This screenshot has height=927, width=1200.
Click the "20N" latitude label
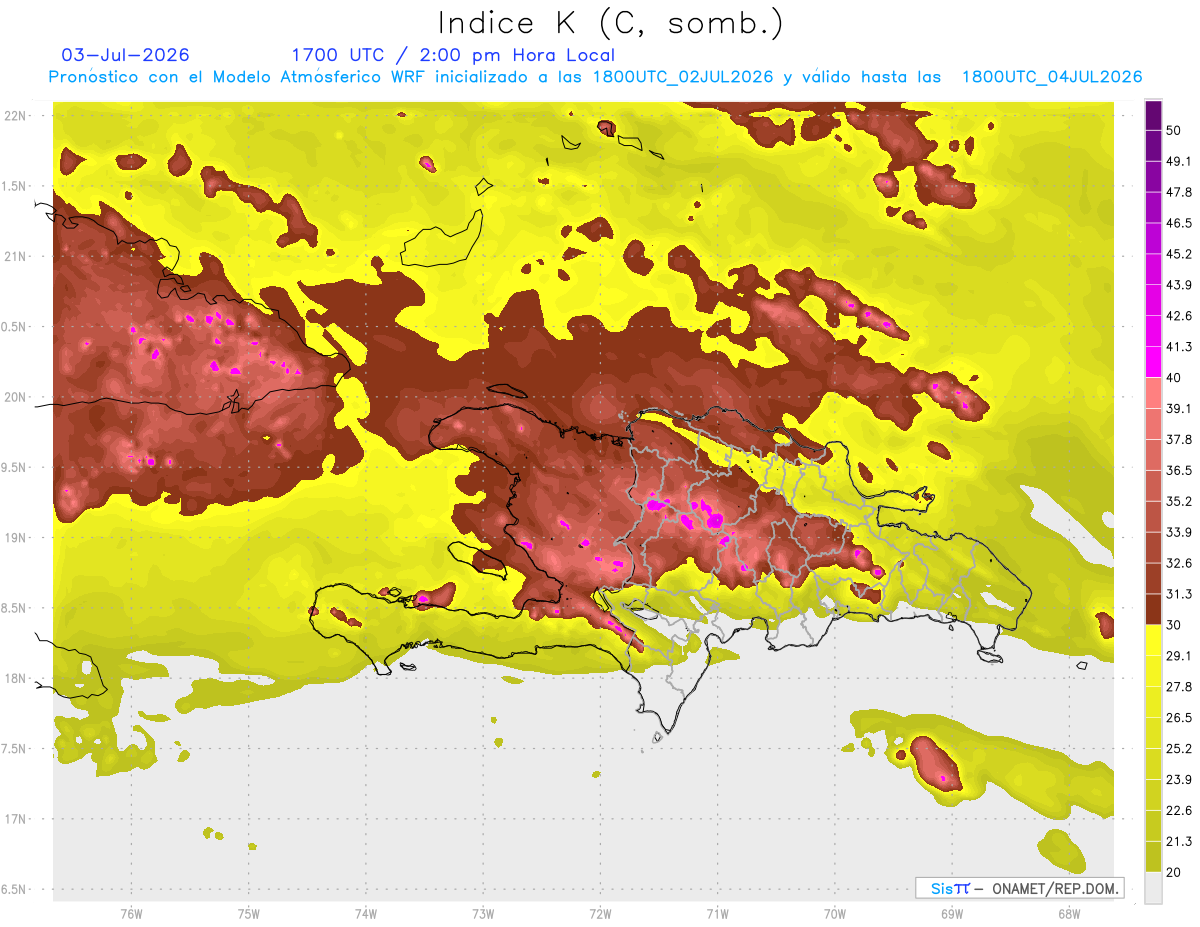pyautogui.click(x=15, y=397)
